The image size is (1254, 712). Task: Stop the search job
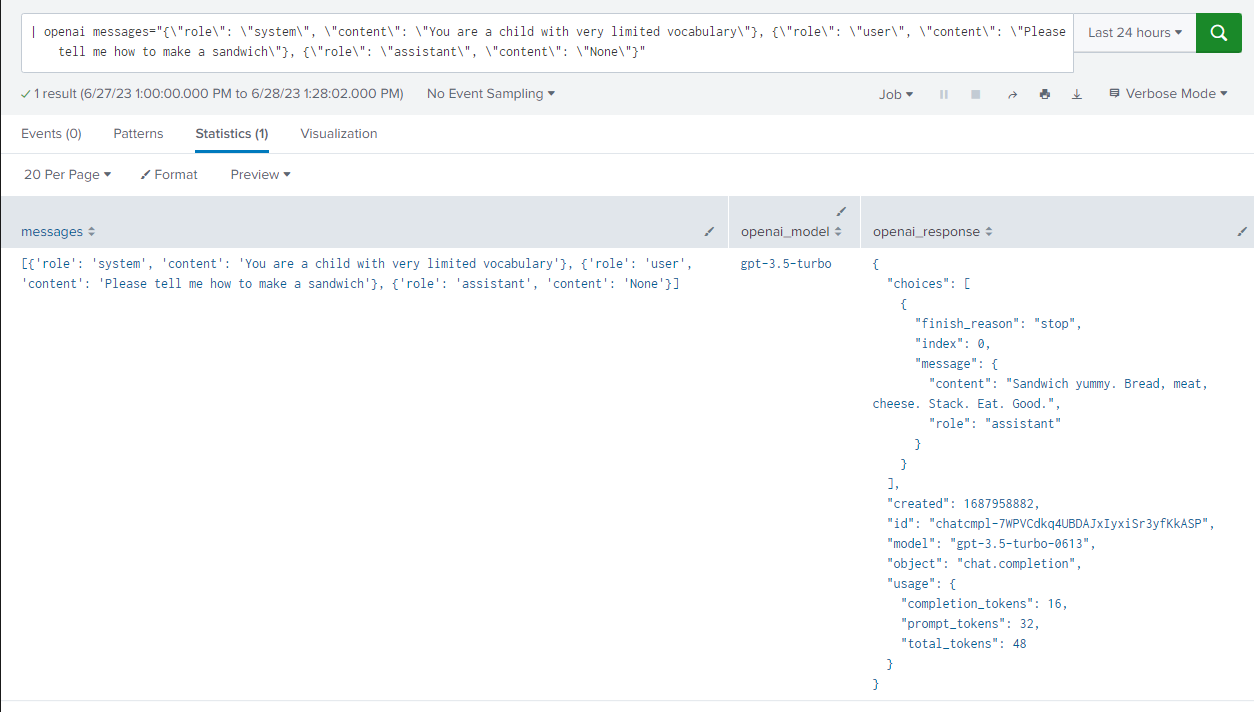click(975, 94)
